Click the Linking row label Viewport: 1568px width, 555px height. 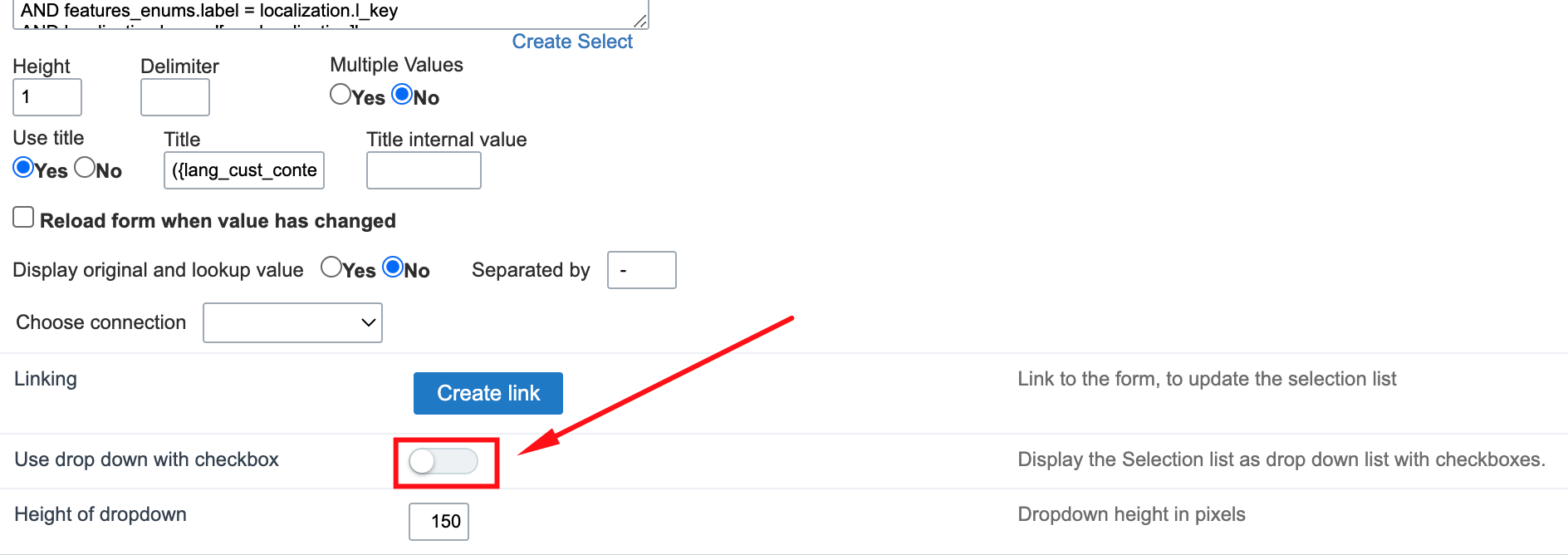coord(46,379)
